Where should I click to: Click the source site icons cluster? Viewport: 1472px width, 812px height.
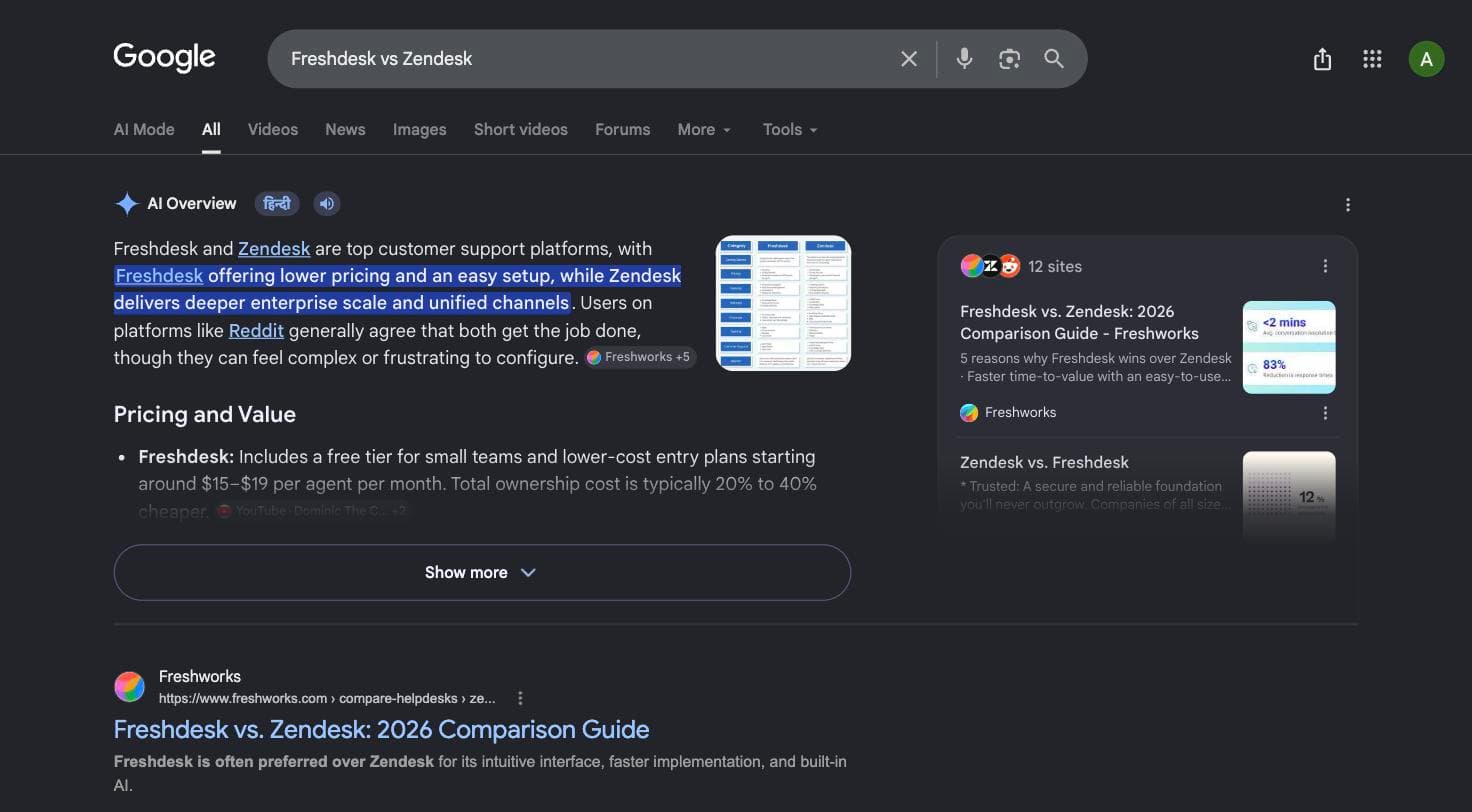tap(990, 266)
